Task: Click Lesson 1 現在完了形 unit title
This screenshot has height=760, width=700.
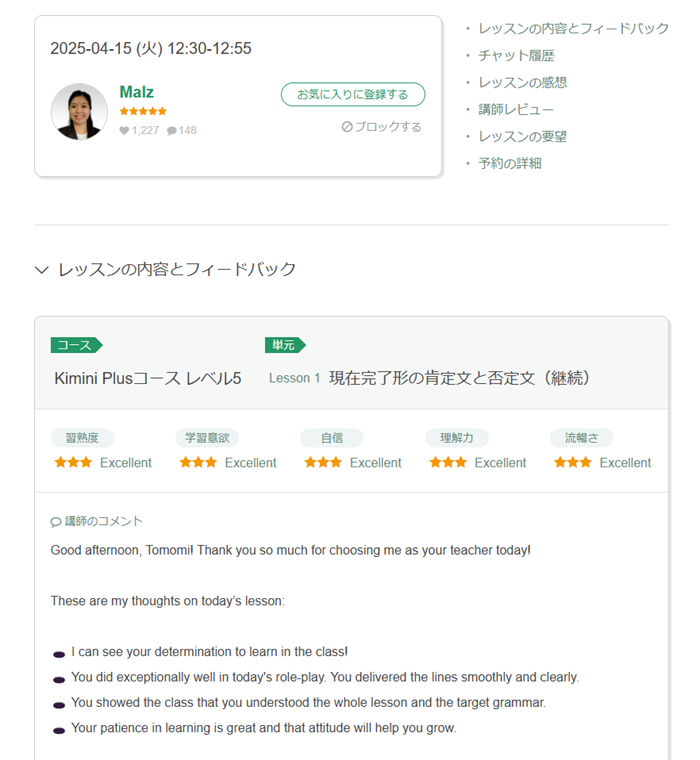Action: click(x=429, y=378)
